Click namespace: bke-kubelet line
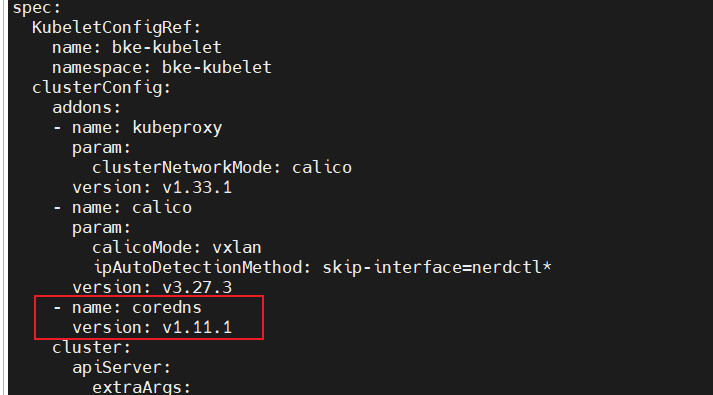Viewport: 713px width, 395px height. pyautogui.click(x=162, y=68)
